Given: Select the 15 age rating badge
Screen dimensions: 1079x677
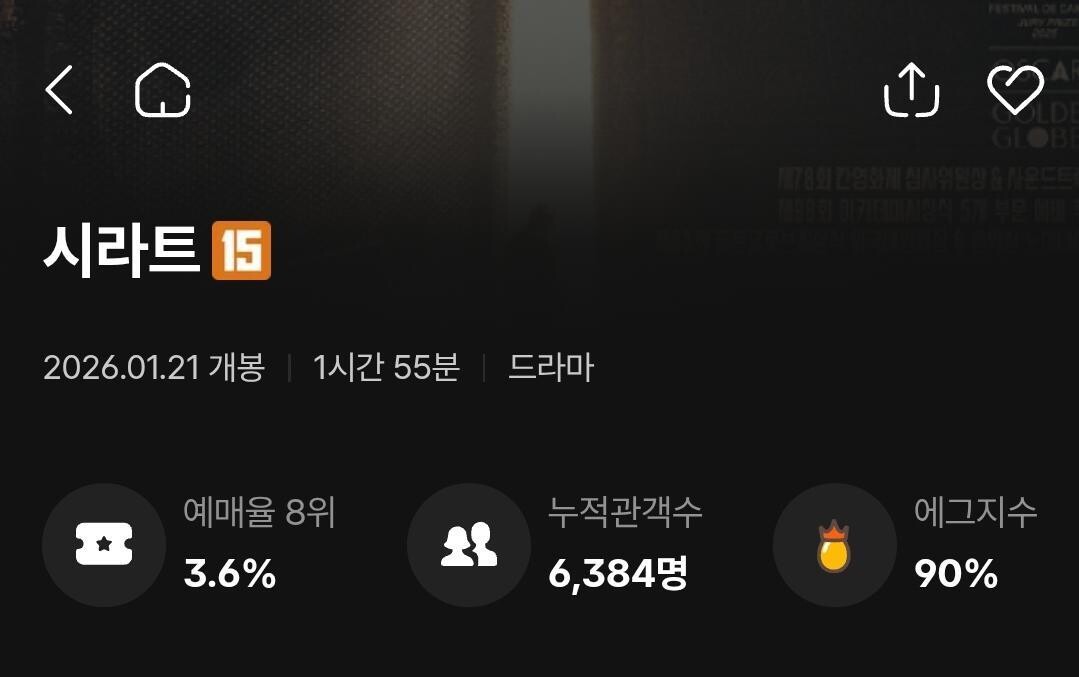Looking at the screenshot, I should click(242, 250).
